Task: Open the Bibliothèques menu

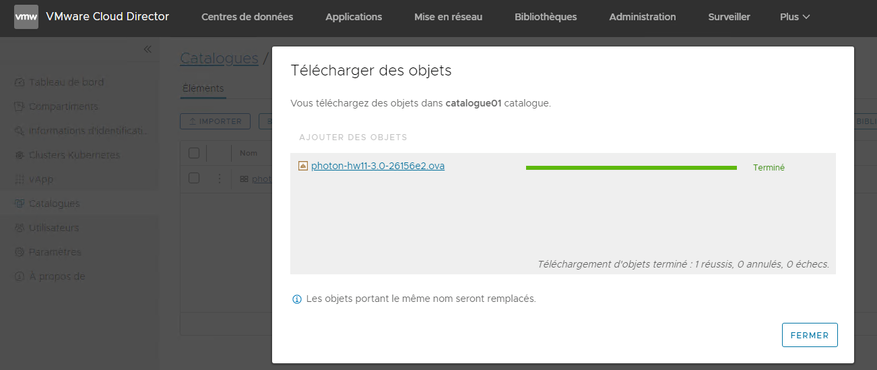Action: coord(545,17)
